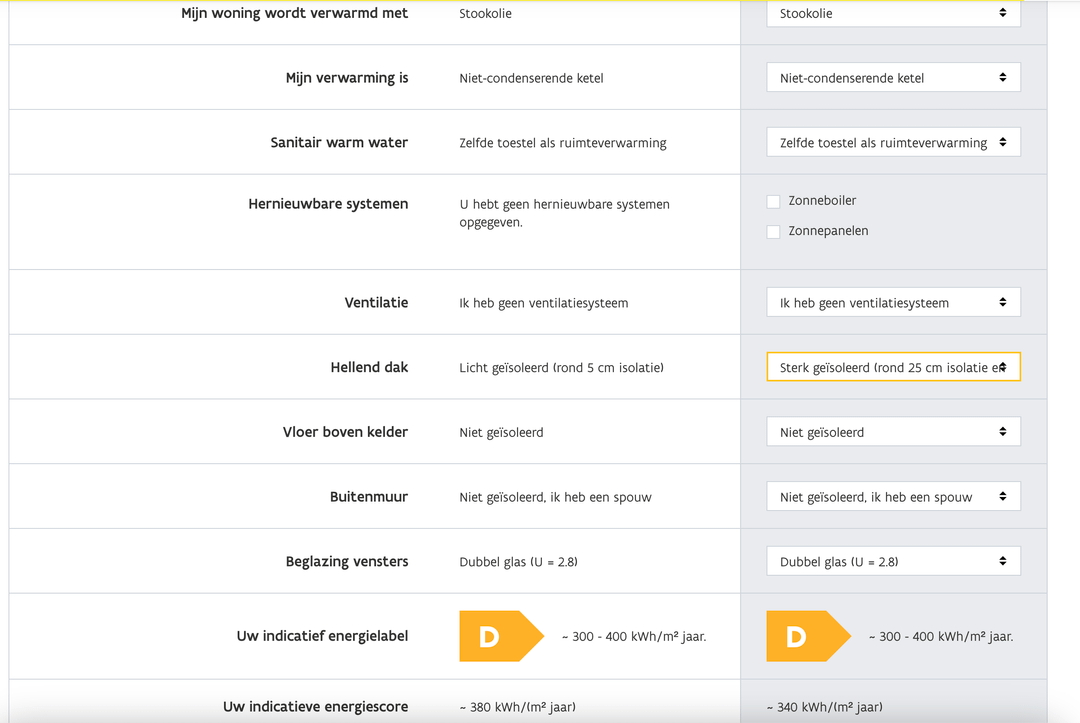Click the Uw indicatief energielabel heading

pyautogui.click(x=322, y=636)
